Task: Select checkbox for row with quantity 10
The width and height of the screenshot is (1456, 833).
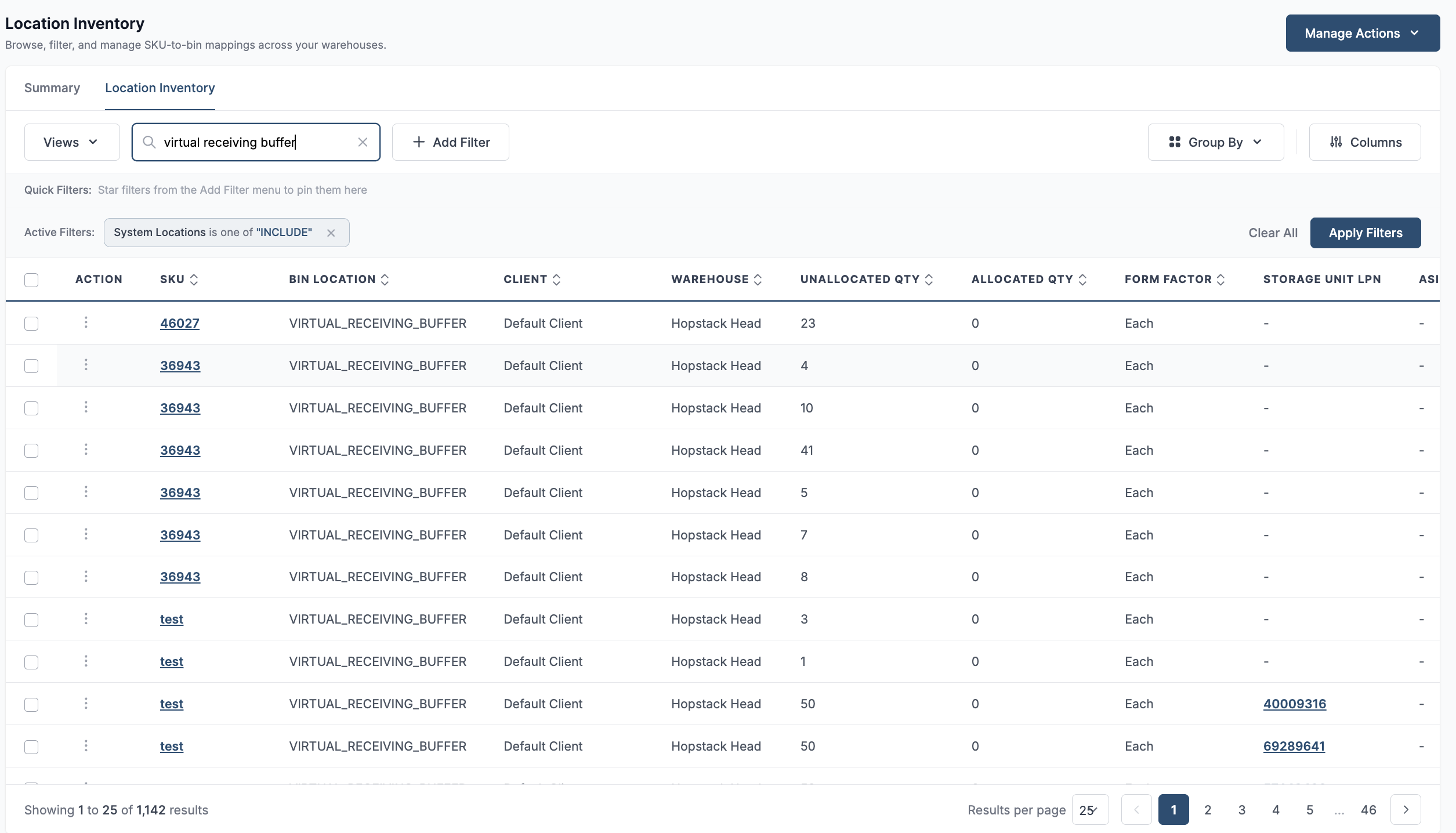Action: click(31, 408)
